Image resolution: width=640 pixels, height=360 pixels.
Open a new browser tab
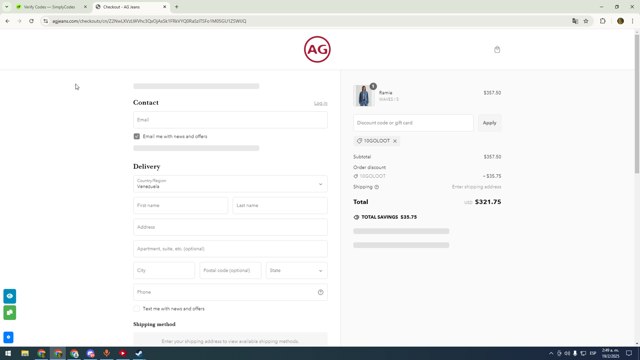(176, 7)
